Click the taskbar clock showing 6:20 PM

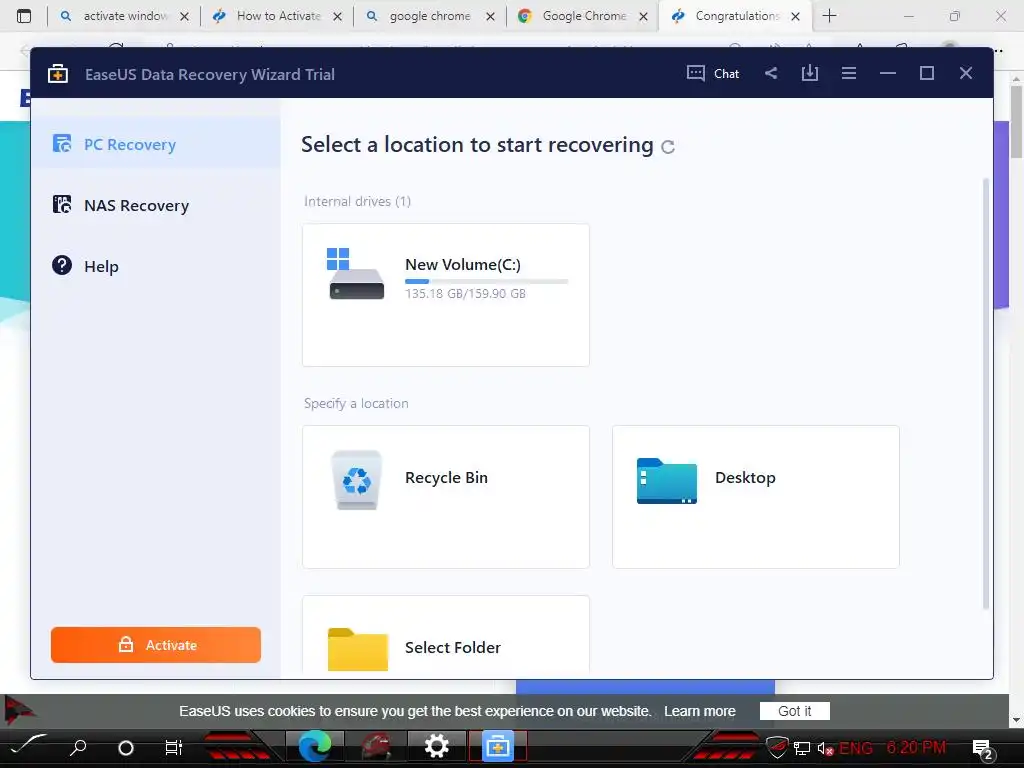coord(916,747)
